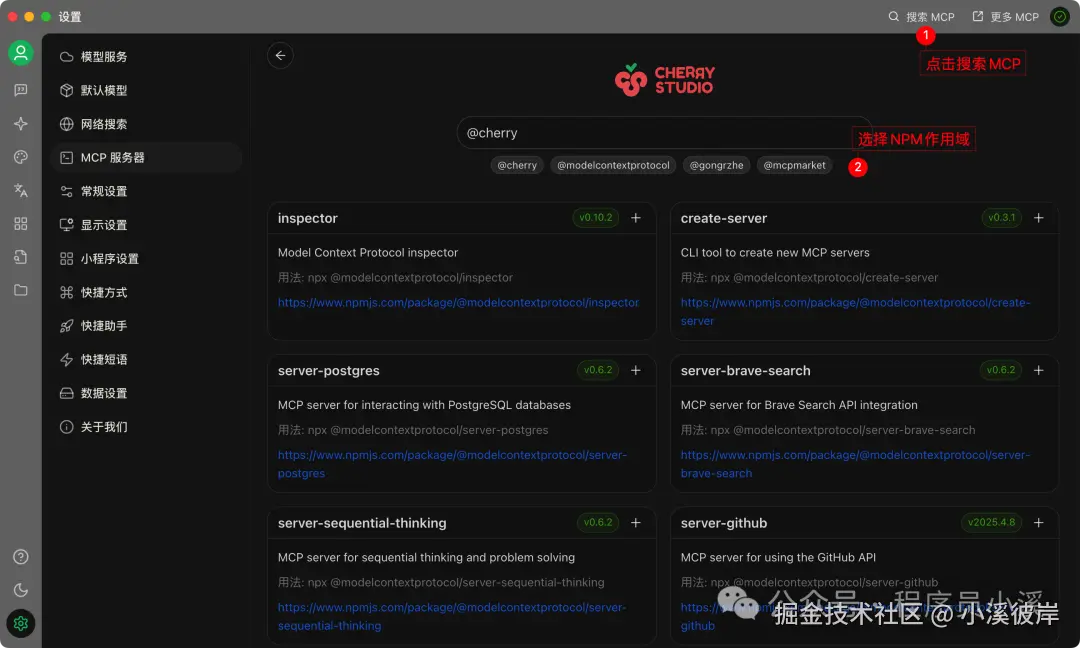Toggle dark mode moon icon

[x=21, y=589]
